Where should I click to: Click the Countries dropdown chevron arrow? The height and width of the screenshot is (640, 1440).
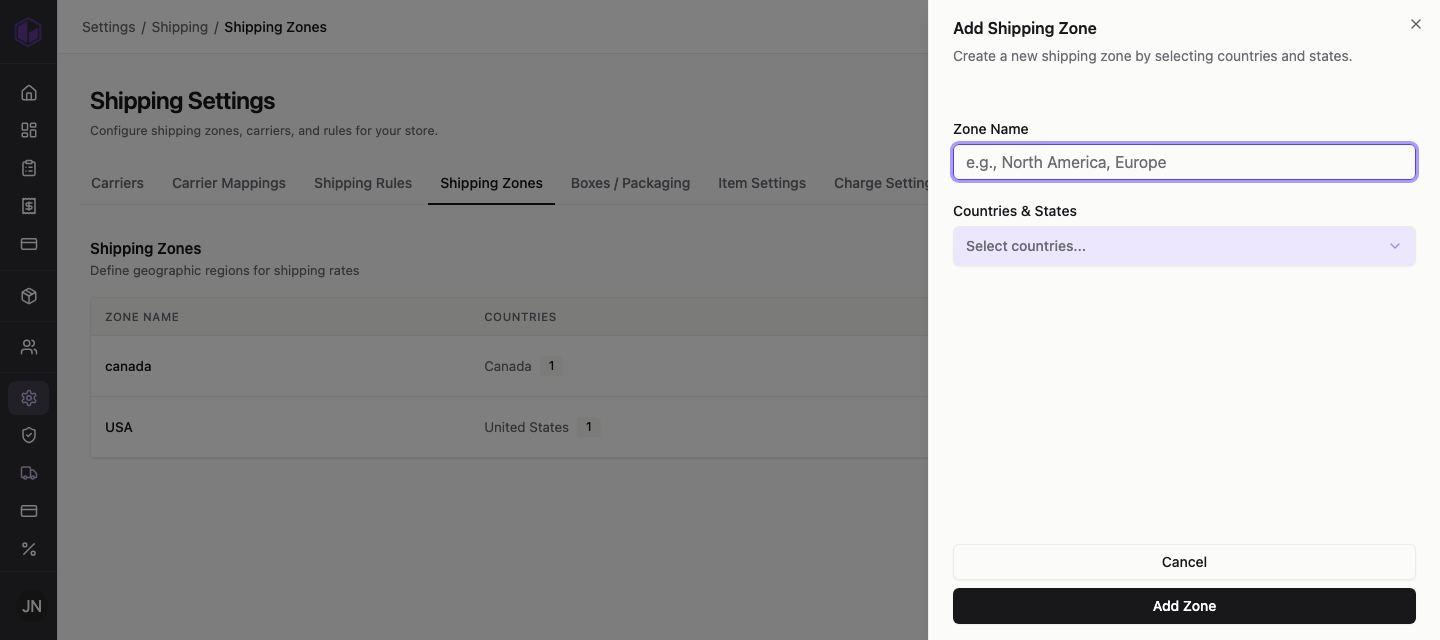coord(1394,246)
